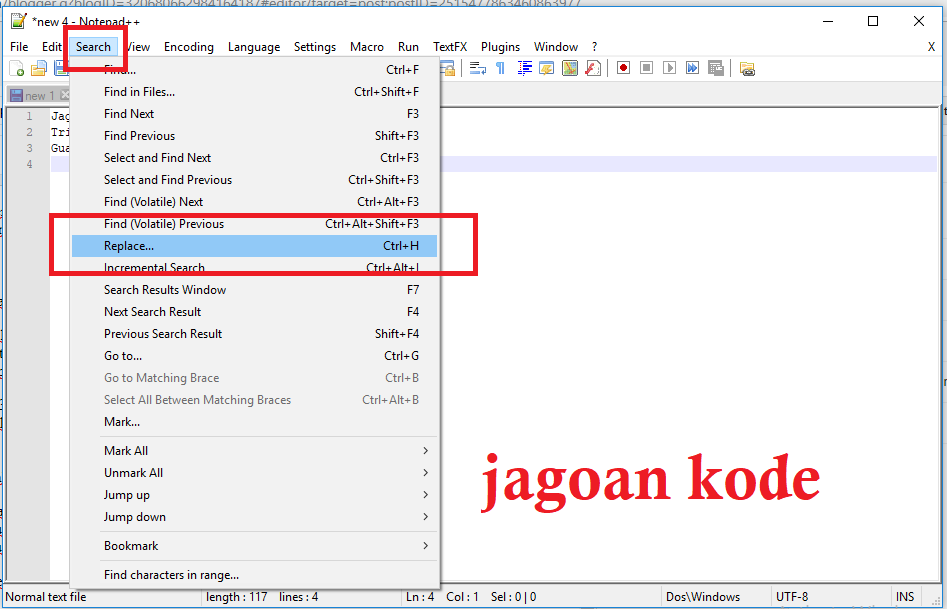Open the TextFX menu

tap(450, 47)
